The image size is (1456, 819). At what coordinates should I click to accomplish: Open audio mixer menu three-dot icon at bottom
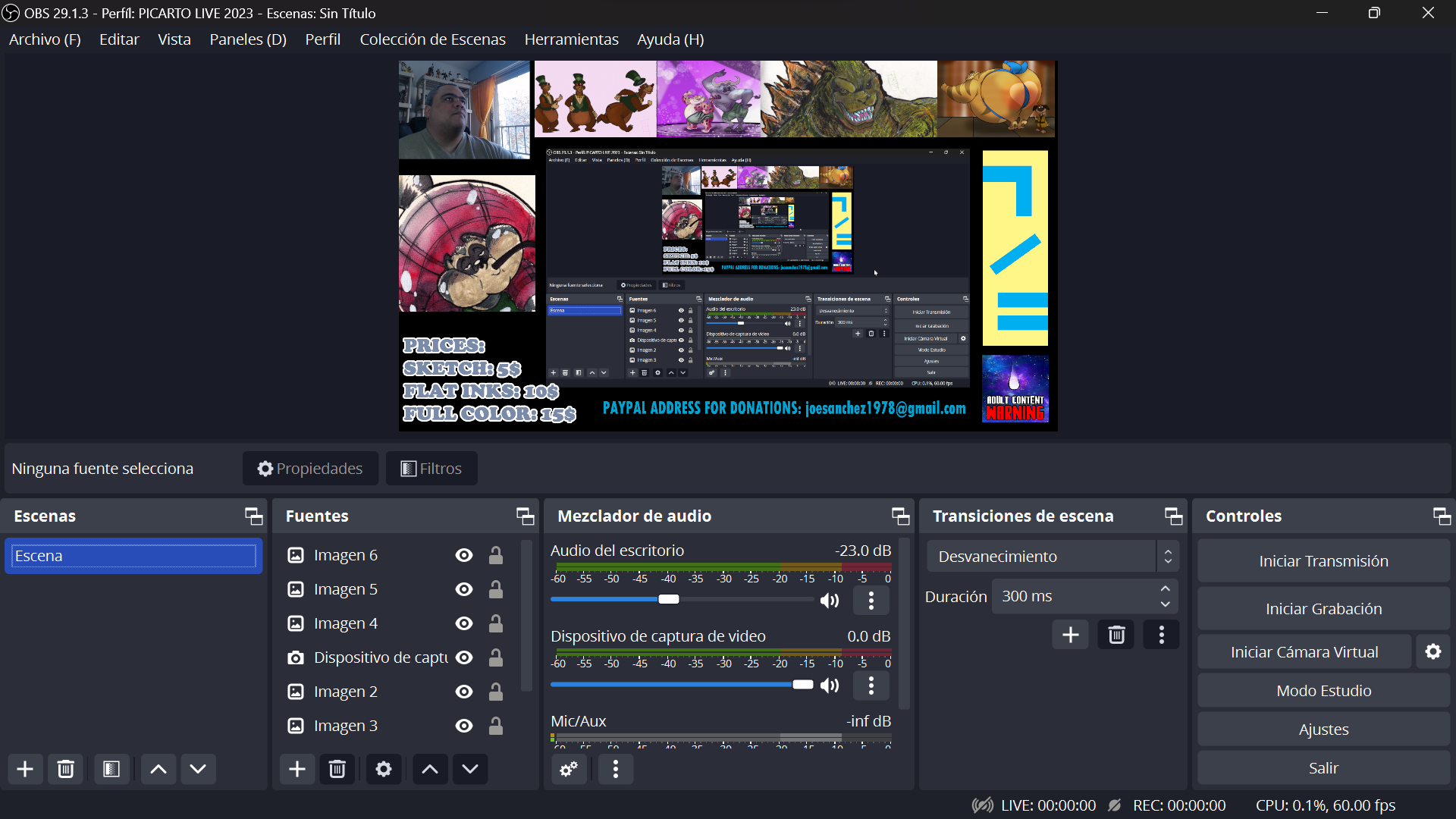[x=616, y=769]
